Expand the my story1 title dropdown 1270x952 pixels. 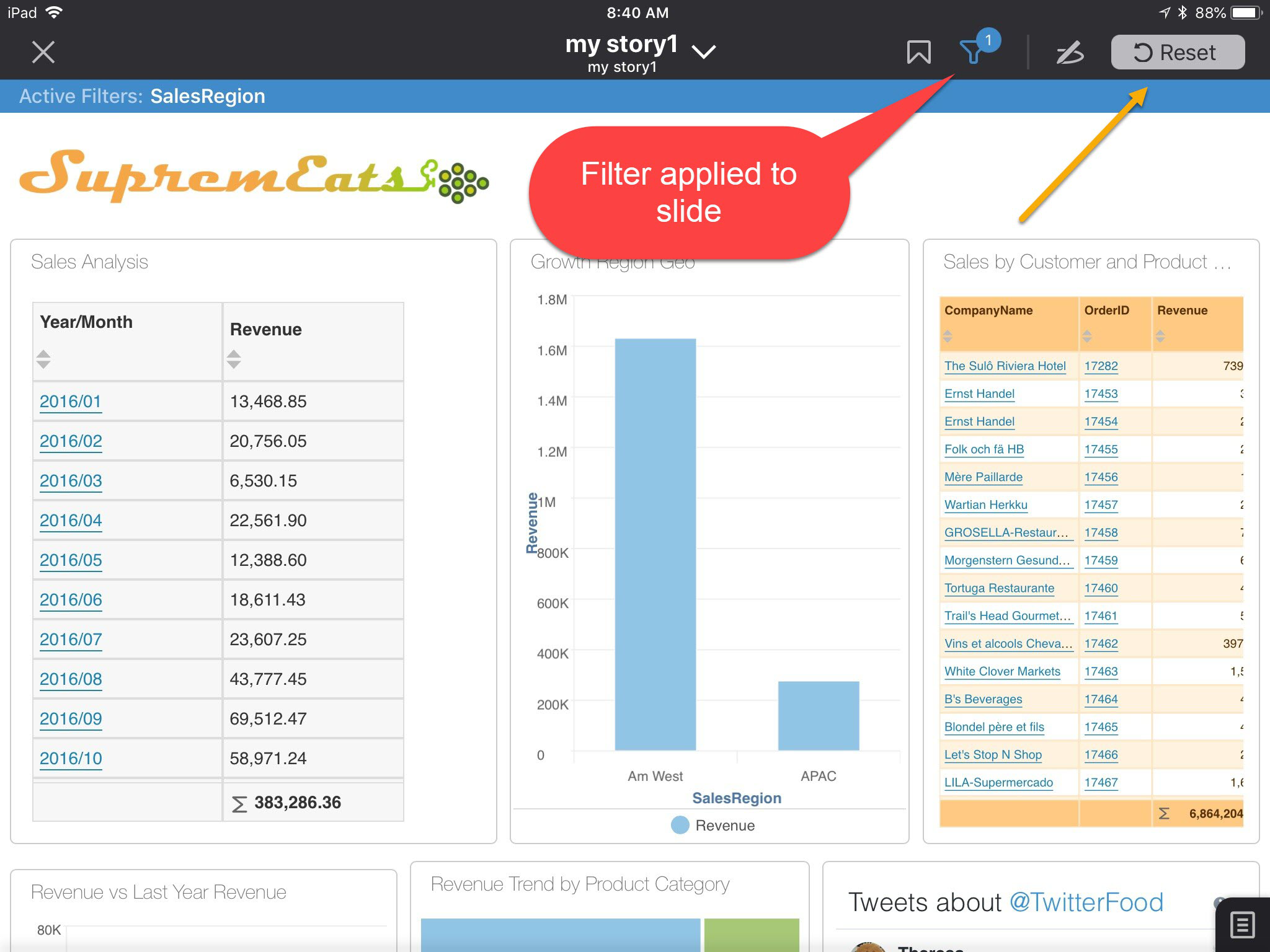pyautogui.click(x=703, y=51)
